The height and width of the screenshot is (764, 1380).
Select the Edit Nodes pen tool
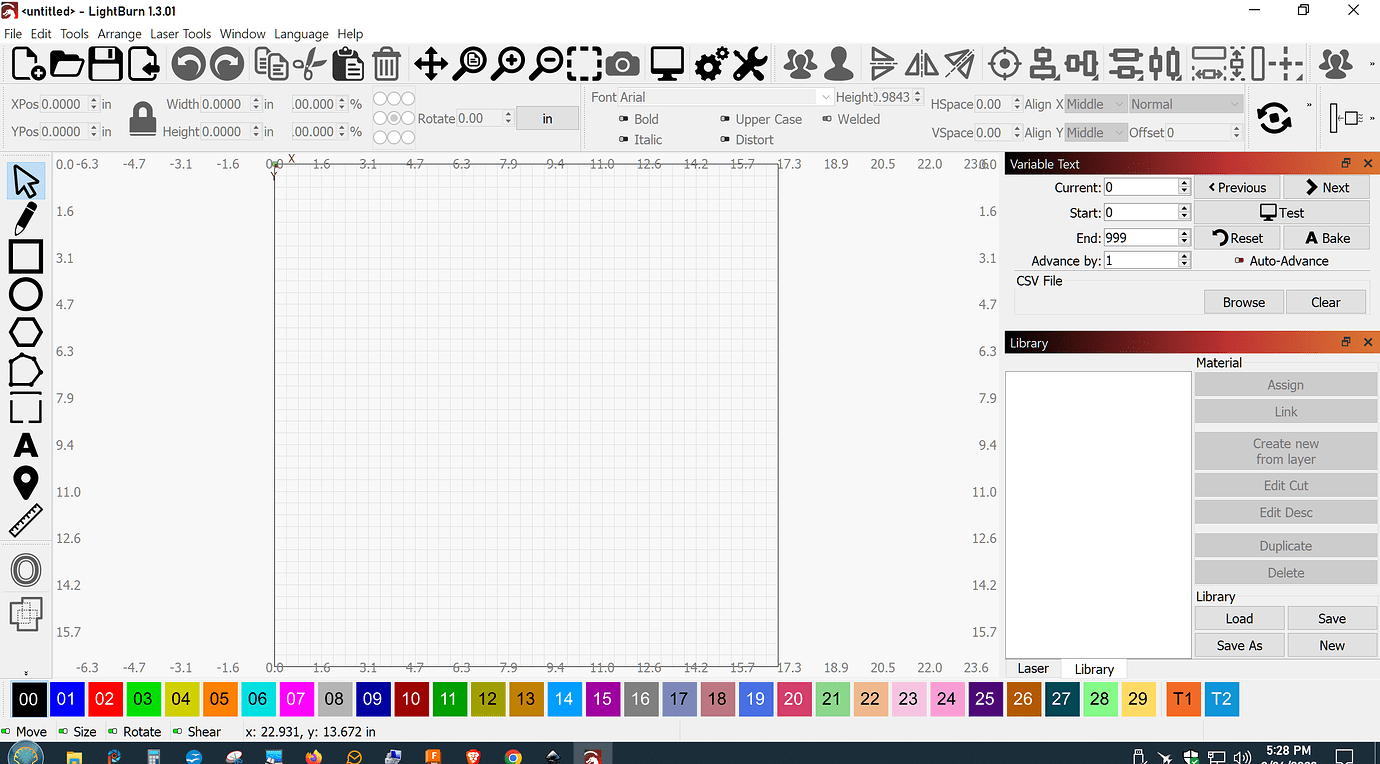[24, 219]
